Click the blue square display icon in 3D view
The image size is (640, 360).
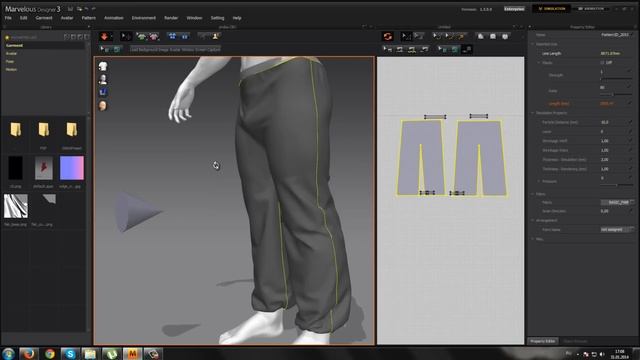coord(103,92)
